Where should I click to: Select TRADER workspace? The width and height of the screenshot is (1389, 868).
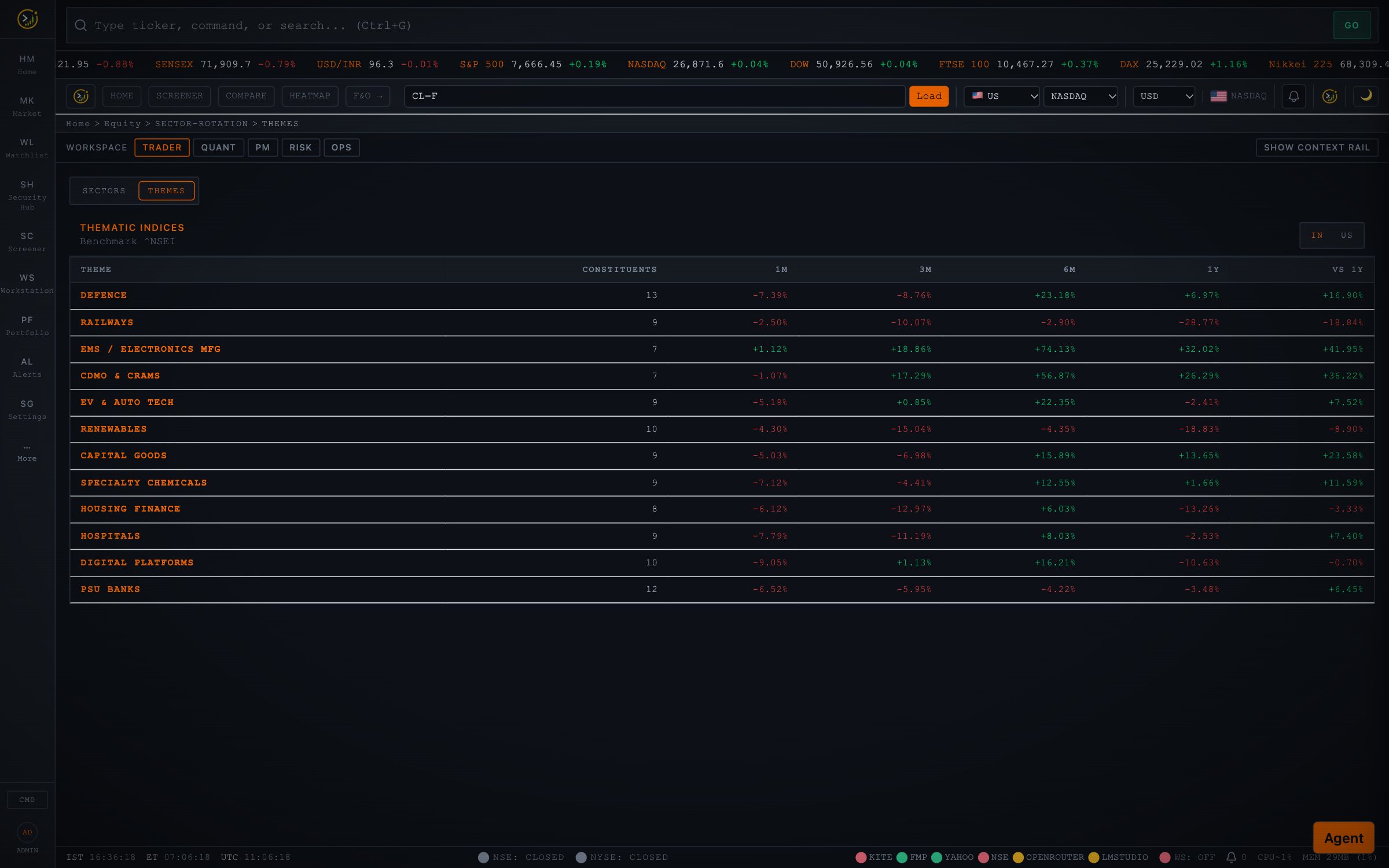[x=162, y=148]
